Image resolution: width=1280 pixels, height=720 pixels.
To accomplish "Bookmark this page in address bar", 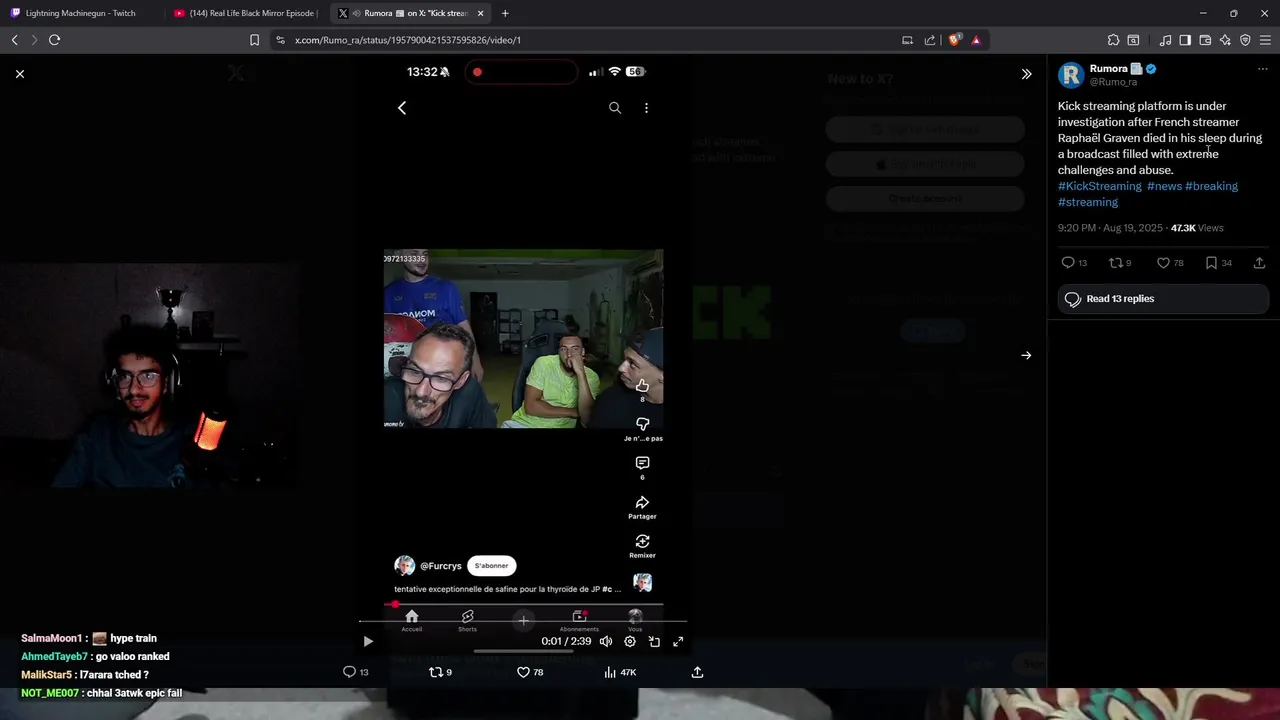I will pos(254,40).
